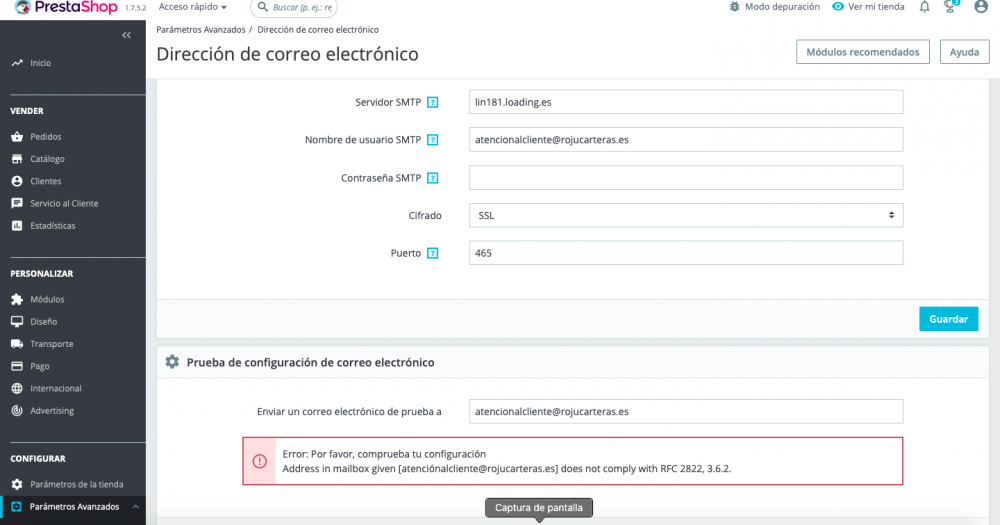Click the notifications bell icon

[924, 7]
